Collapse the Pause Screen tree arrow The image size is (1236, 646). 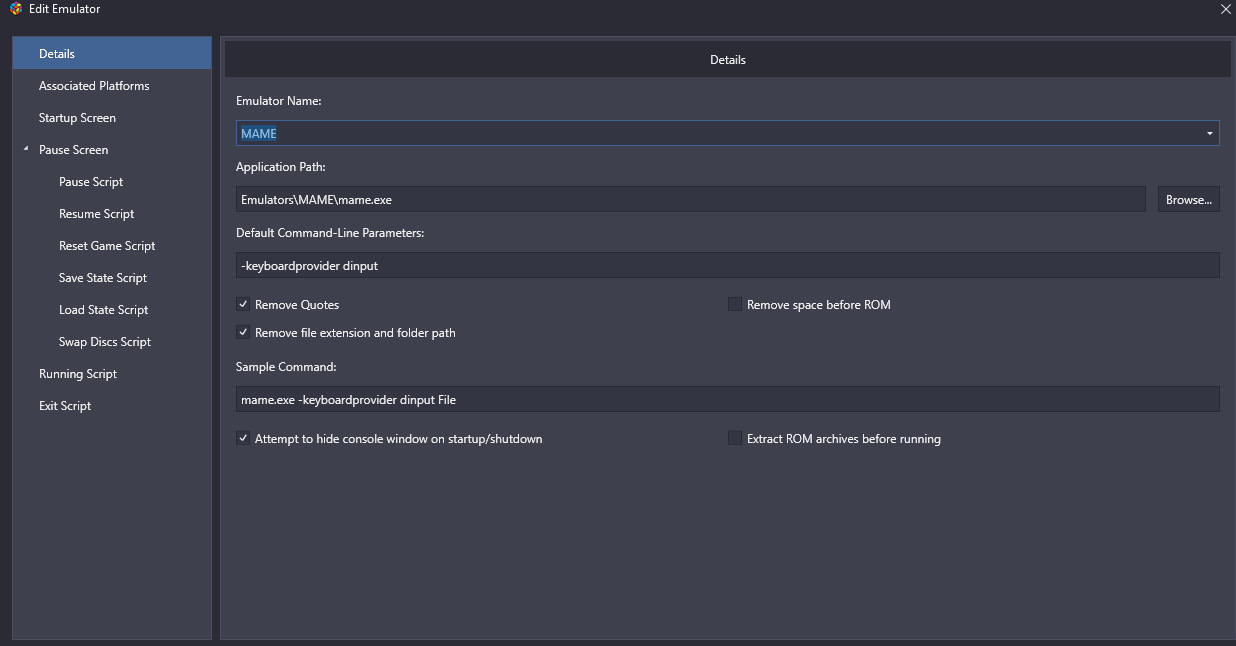[x=26, y=149]
